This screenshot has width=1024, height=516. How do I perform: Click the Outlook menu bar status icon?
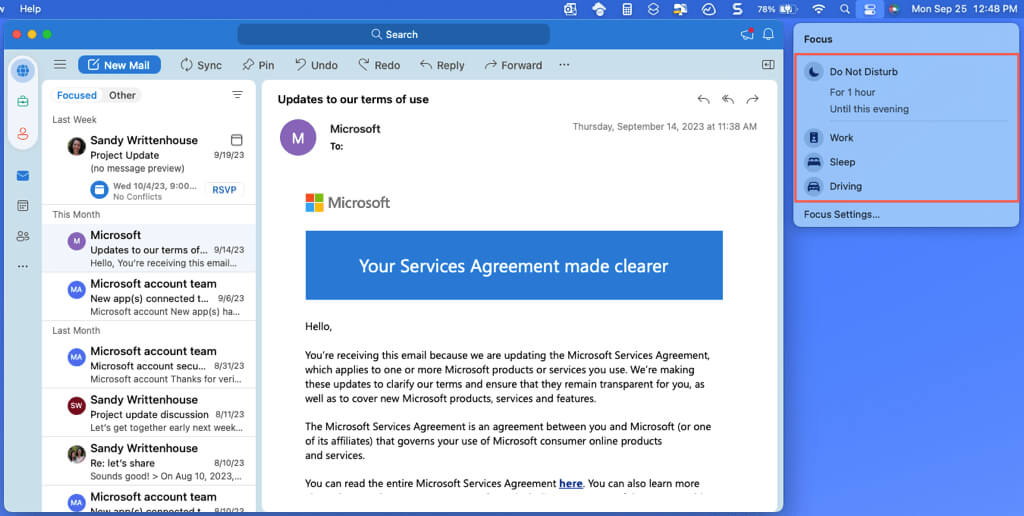click(570, 9)
